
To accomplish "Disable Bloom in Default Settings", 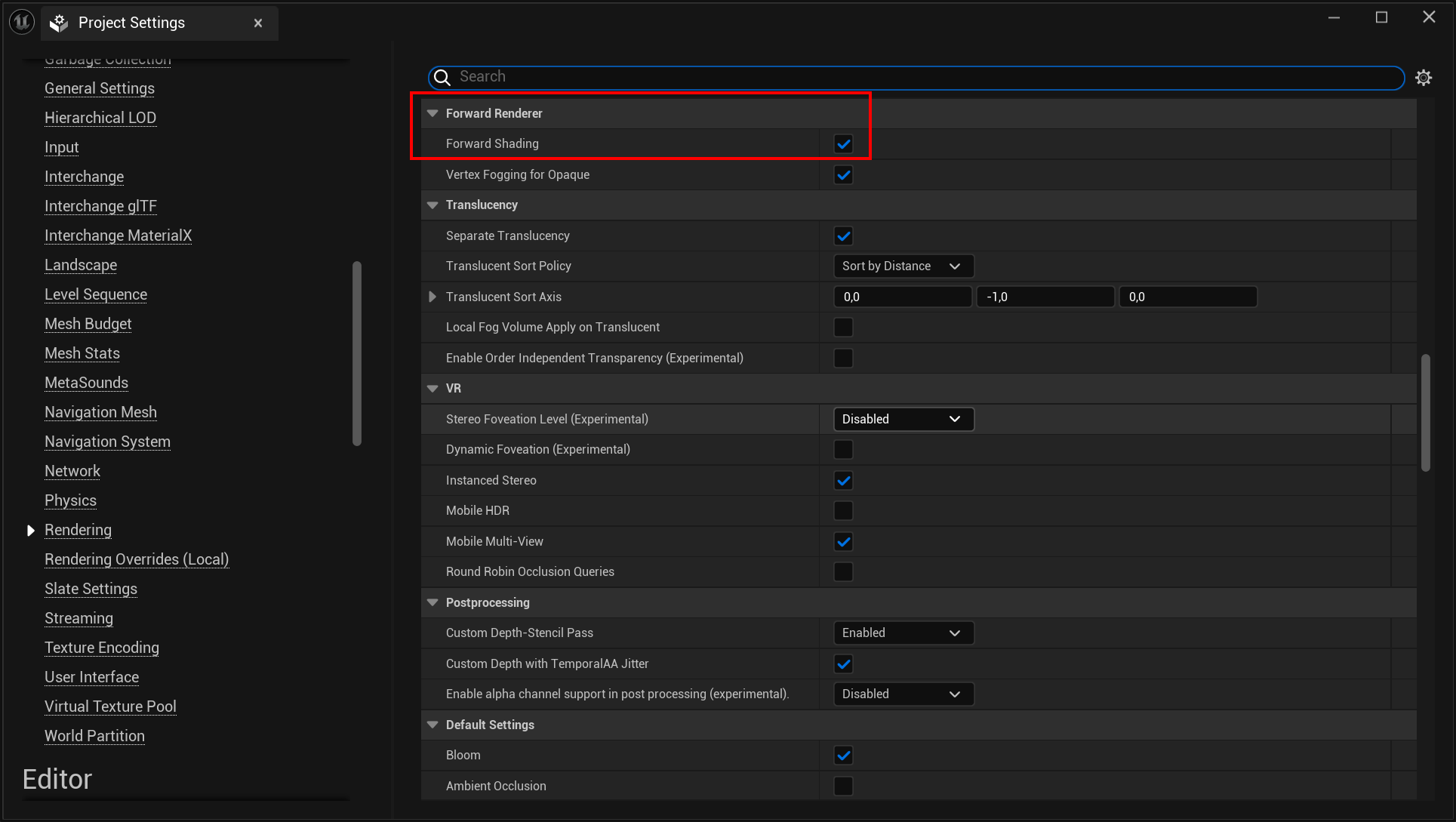I will 843,755.
